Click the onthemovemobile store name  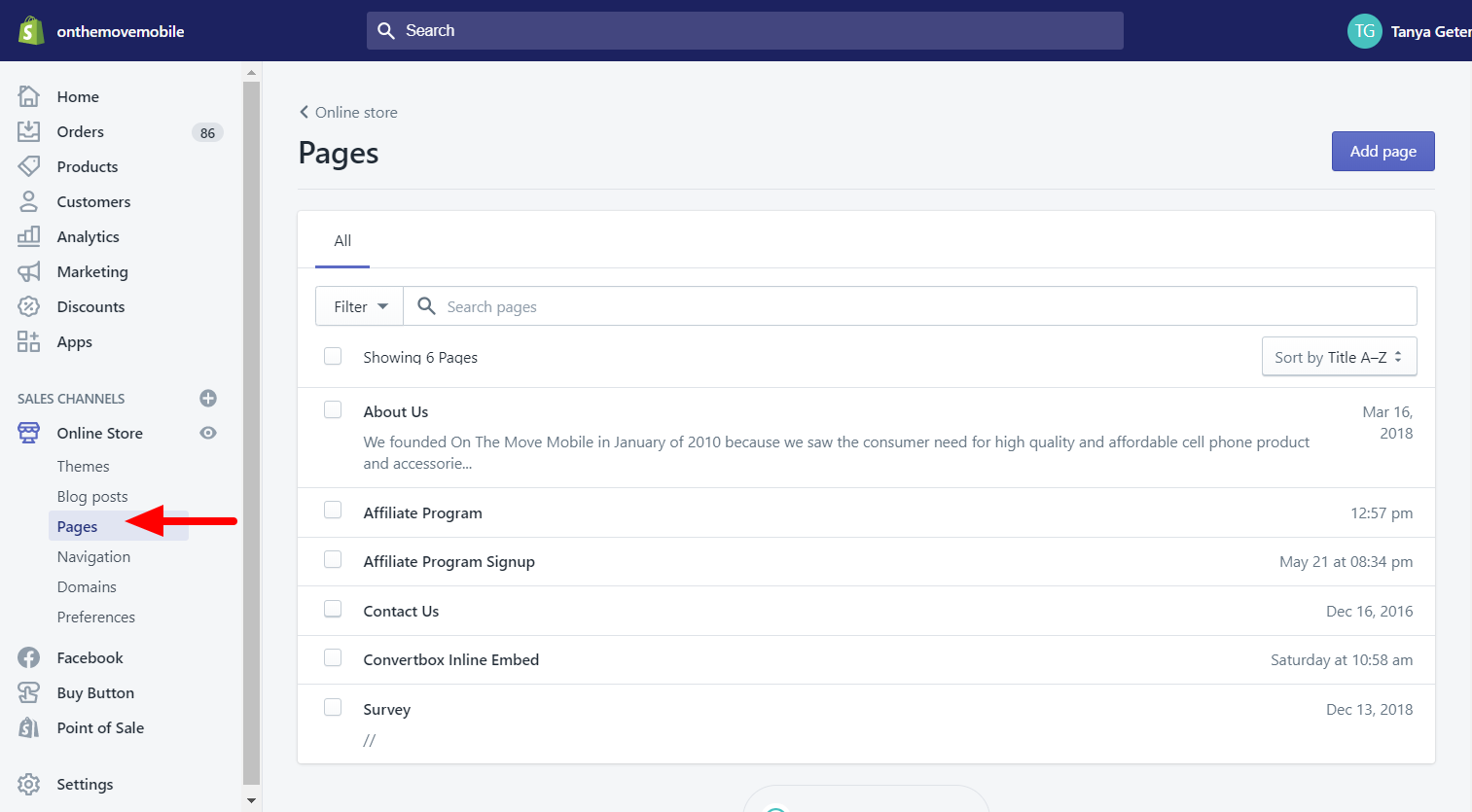click(x=121, y=31)
